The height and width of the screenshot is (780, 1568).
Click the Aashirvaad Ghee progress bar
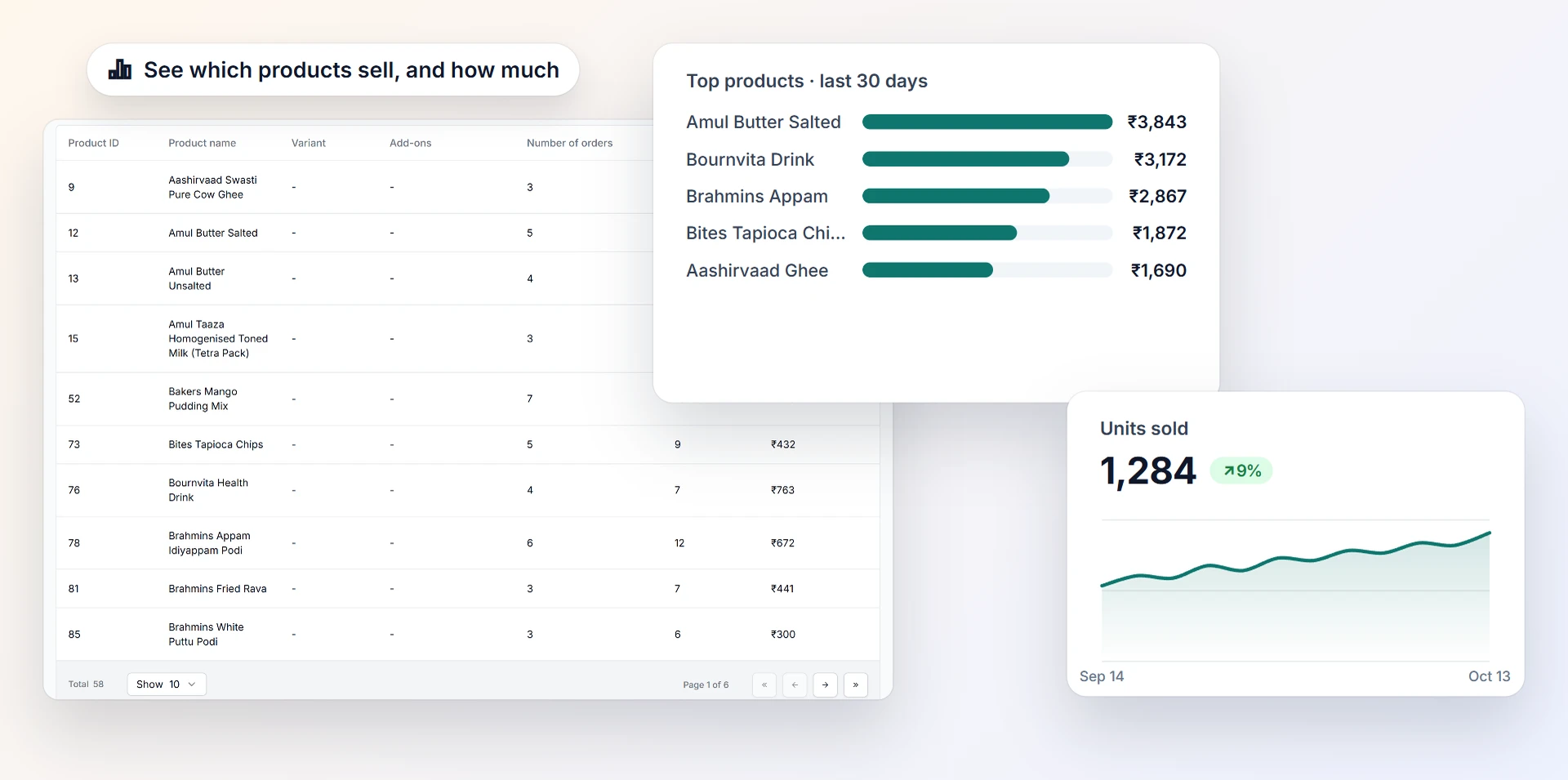987,270
